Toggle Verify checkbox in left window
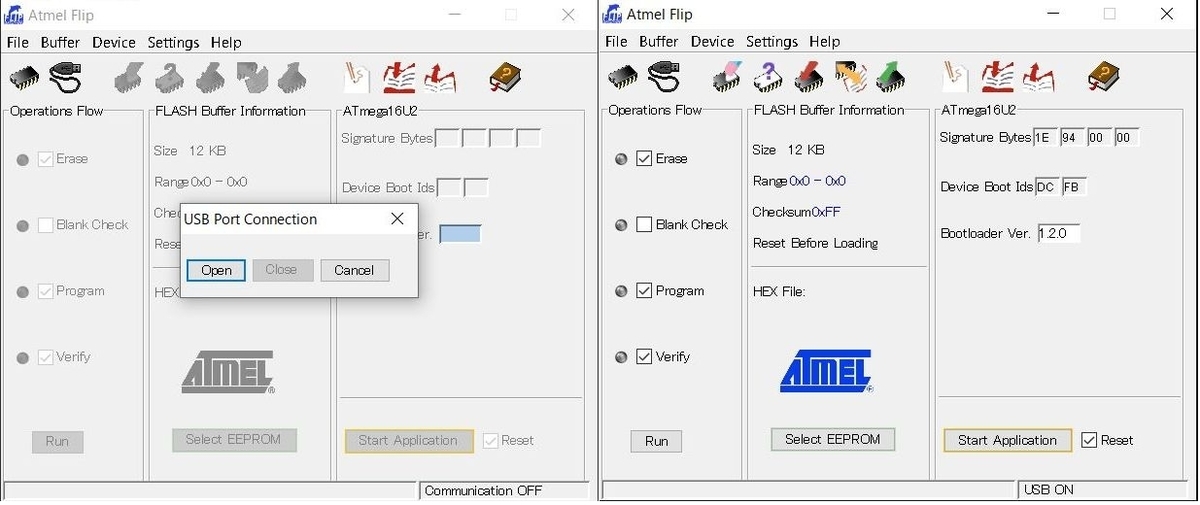 45,357
